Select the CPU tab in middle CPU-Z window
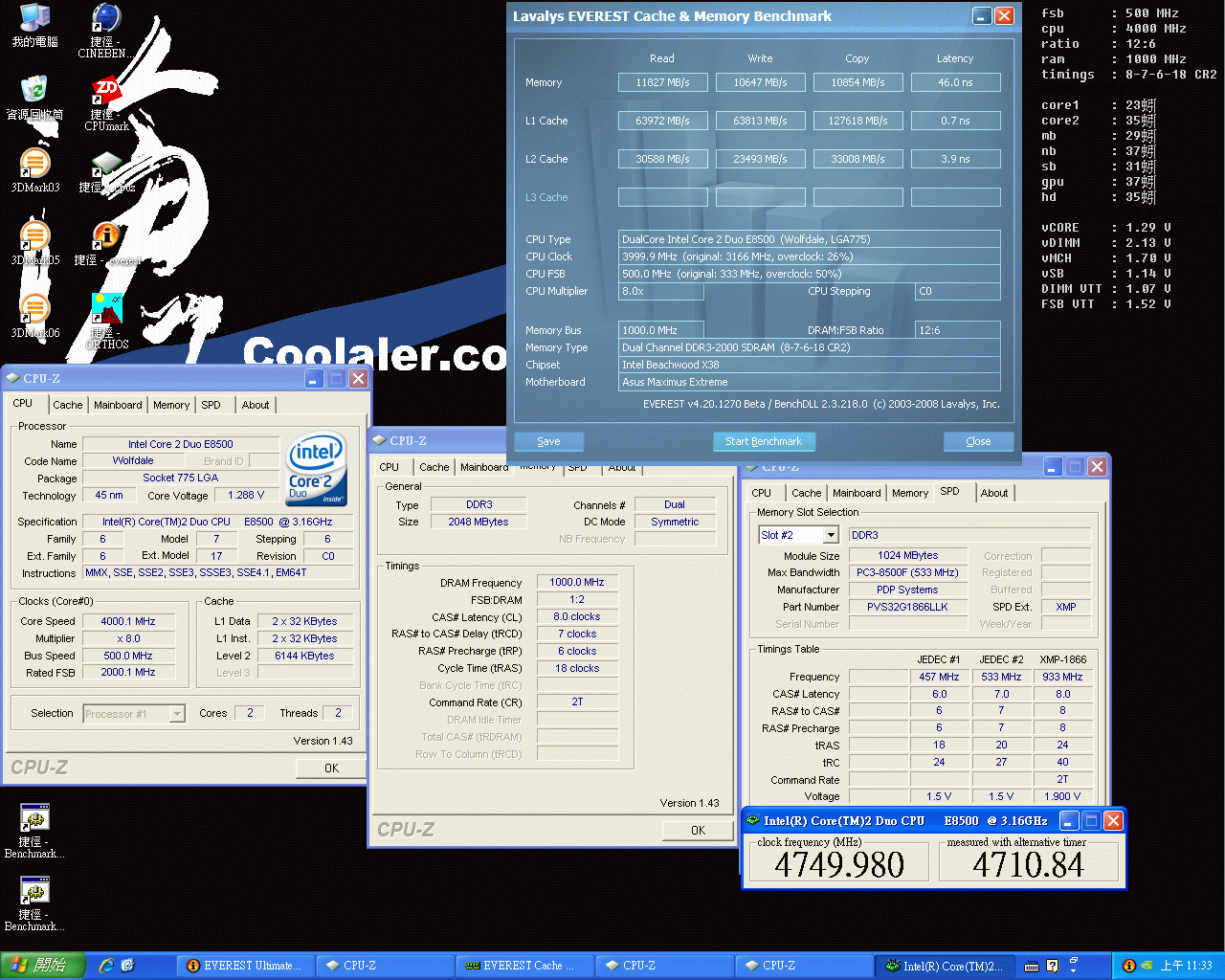This screenshot has height=980, width=1225. 390,467
